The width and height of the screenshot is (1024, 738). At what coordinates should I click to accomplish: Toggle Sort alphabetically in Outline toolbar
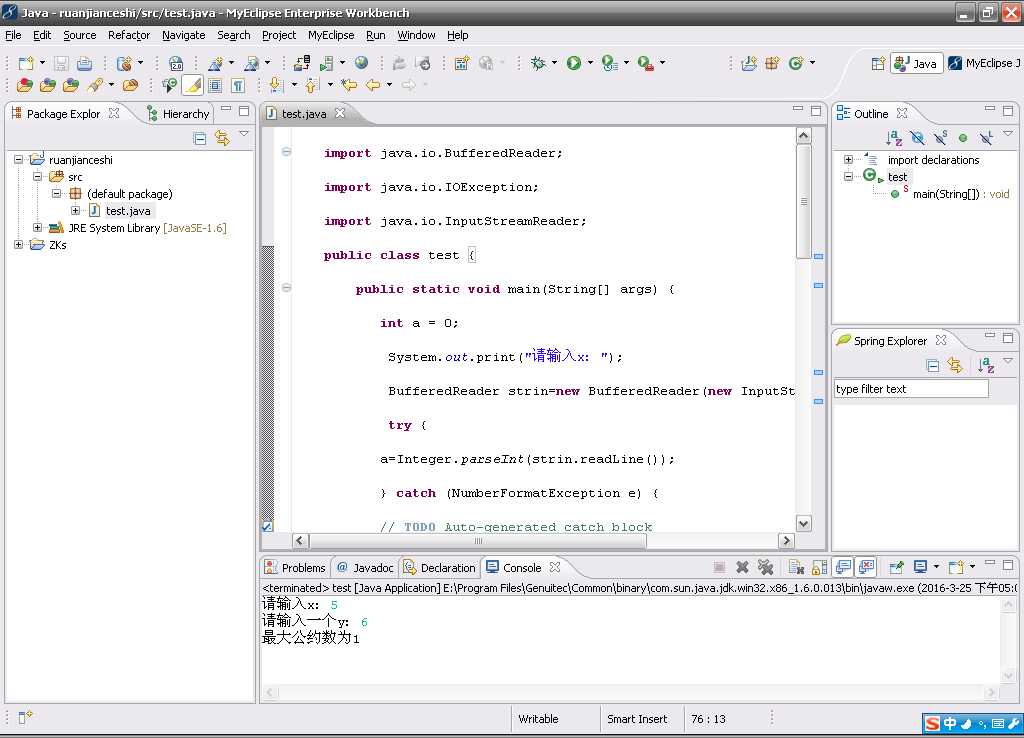(x=893, y=138)
